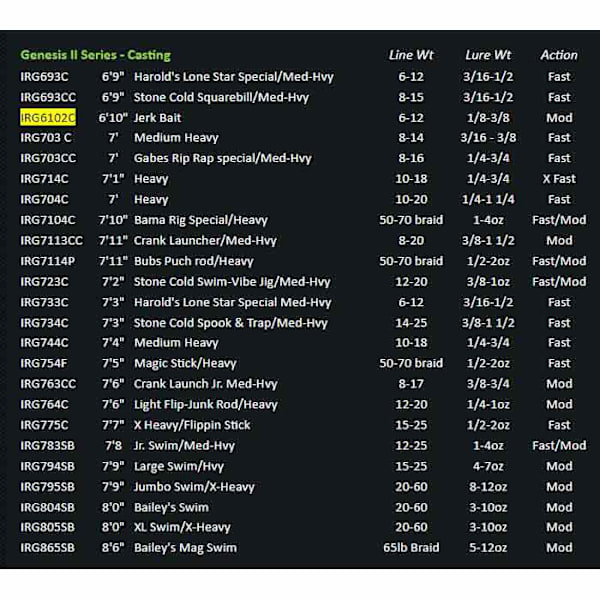Click Stone Cold Squarebill/Med-Hvy description
The width and height of the screenshot is (600, 600).
[221, 97]
